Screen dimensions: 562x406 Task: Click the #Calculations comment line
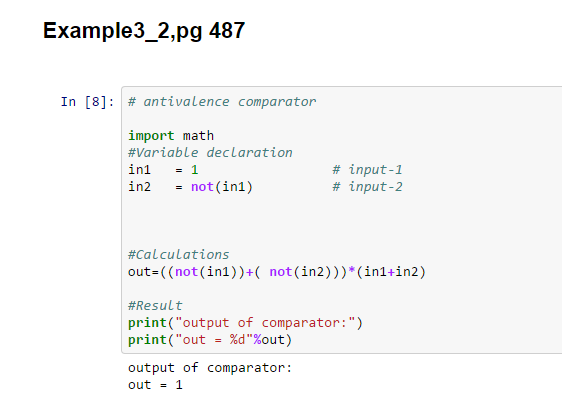pyautogui.click(x=178, y=255)
